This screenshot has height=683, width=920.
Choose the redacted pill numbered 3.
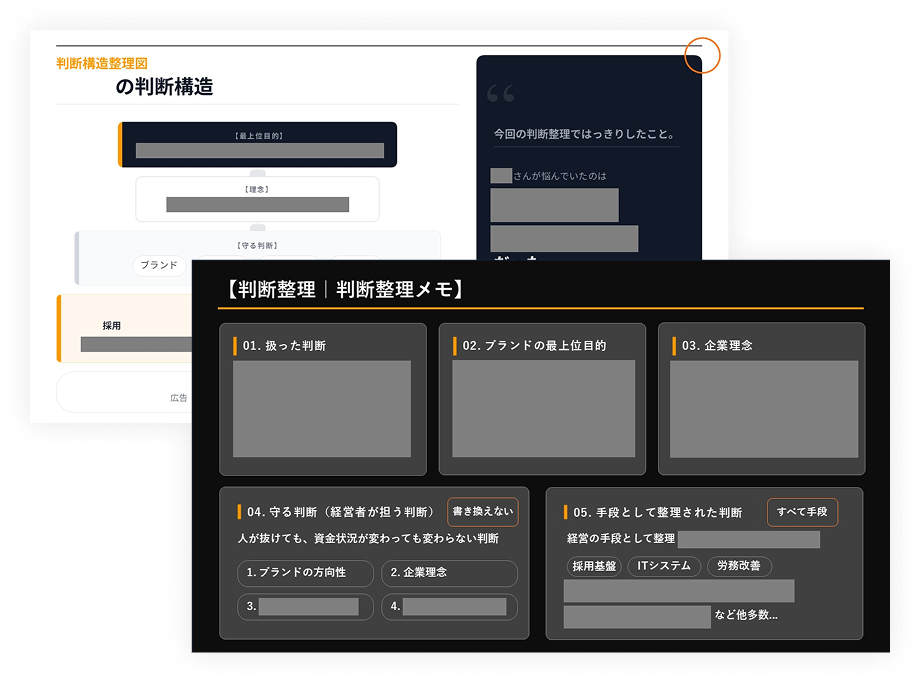(x=305, y=607)
